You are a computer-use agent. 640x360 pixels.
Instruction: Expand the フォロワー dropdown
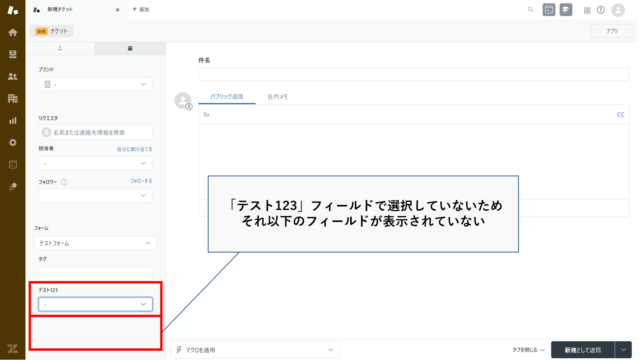tap(96, 196)
